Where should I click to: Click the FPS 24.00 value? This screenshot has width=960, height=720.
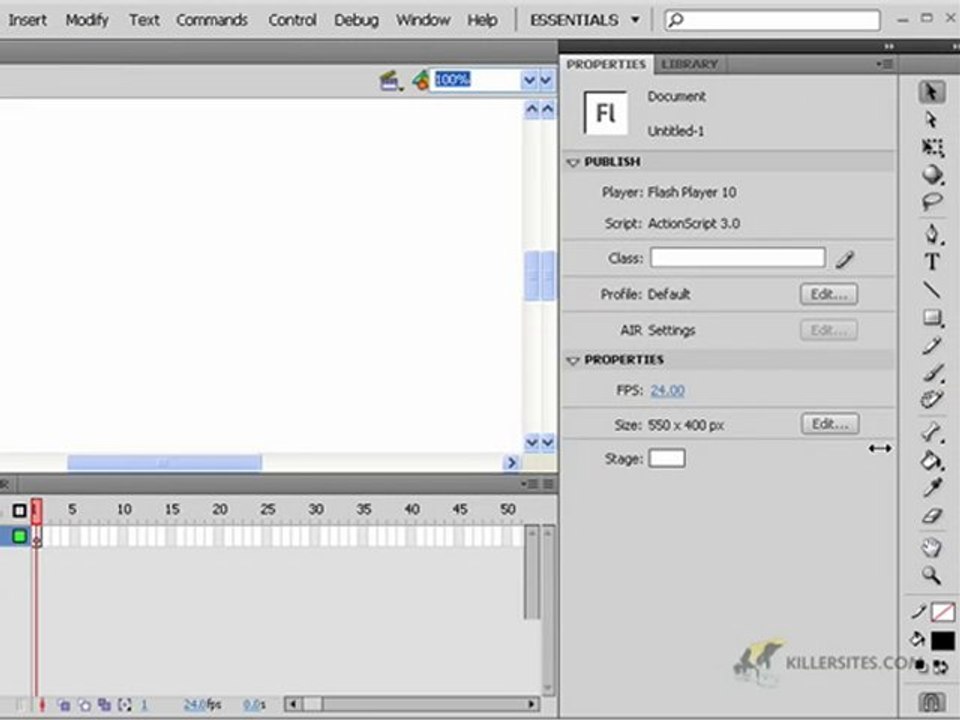pyautogui.click(x=667, y=390)
